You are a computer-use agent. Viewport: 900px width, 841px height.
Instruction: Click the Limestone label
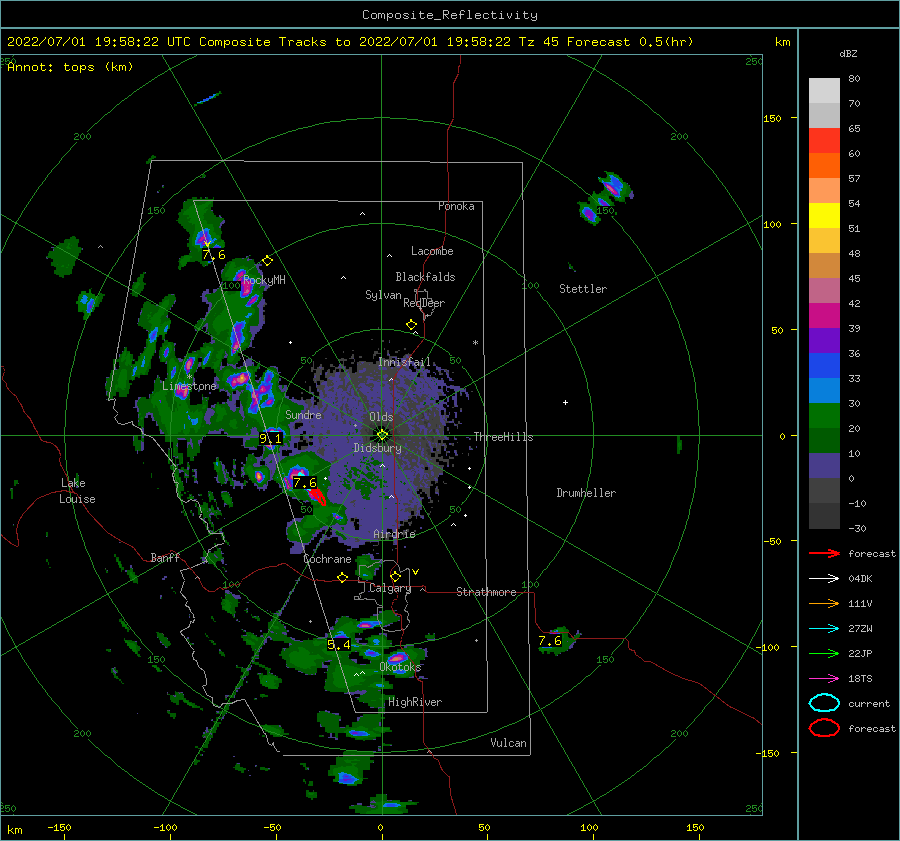189,386
